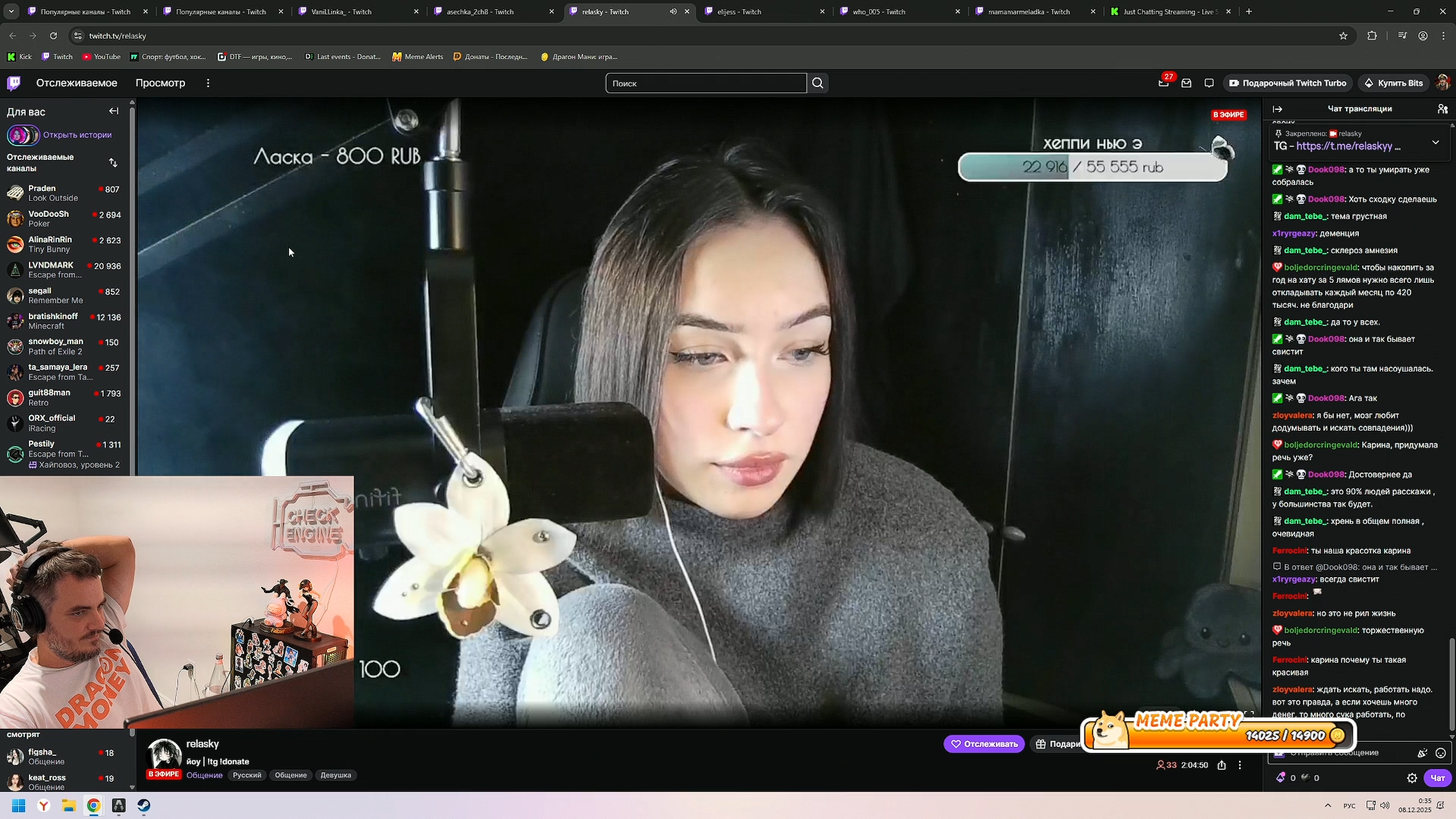The height and width of the screenshot is (819, 1456).
Task: Open the three-dot menu beside Просмотр
Action: 208,83
